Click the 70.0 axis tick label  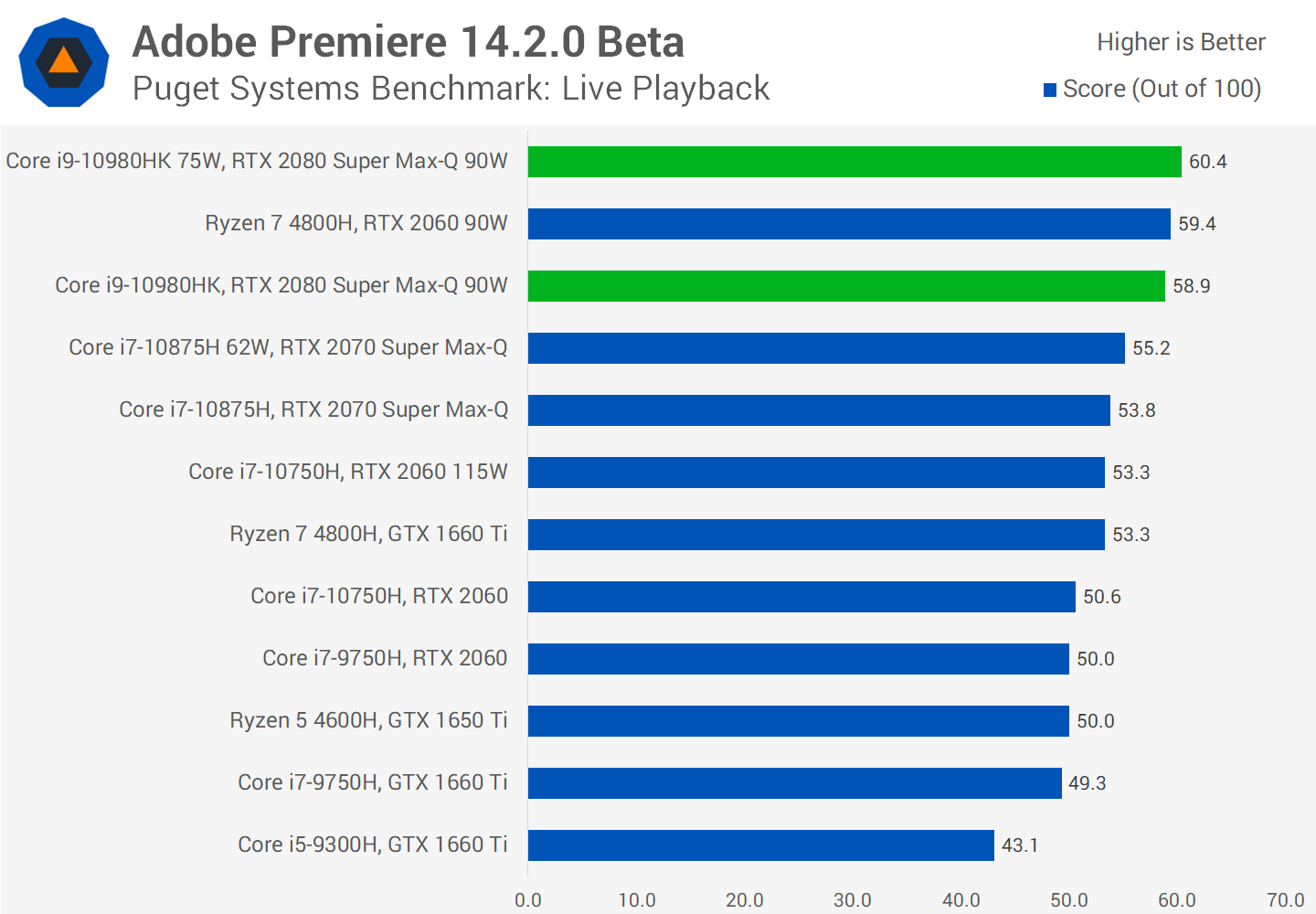1285,899
